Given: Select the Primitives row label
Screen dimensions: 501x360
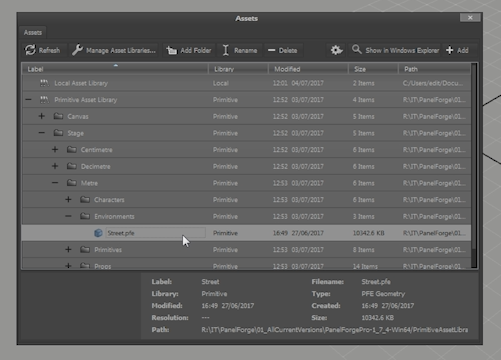Looking at the screenshot, I should coord(108,250).
